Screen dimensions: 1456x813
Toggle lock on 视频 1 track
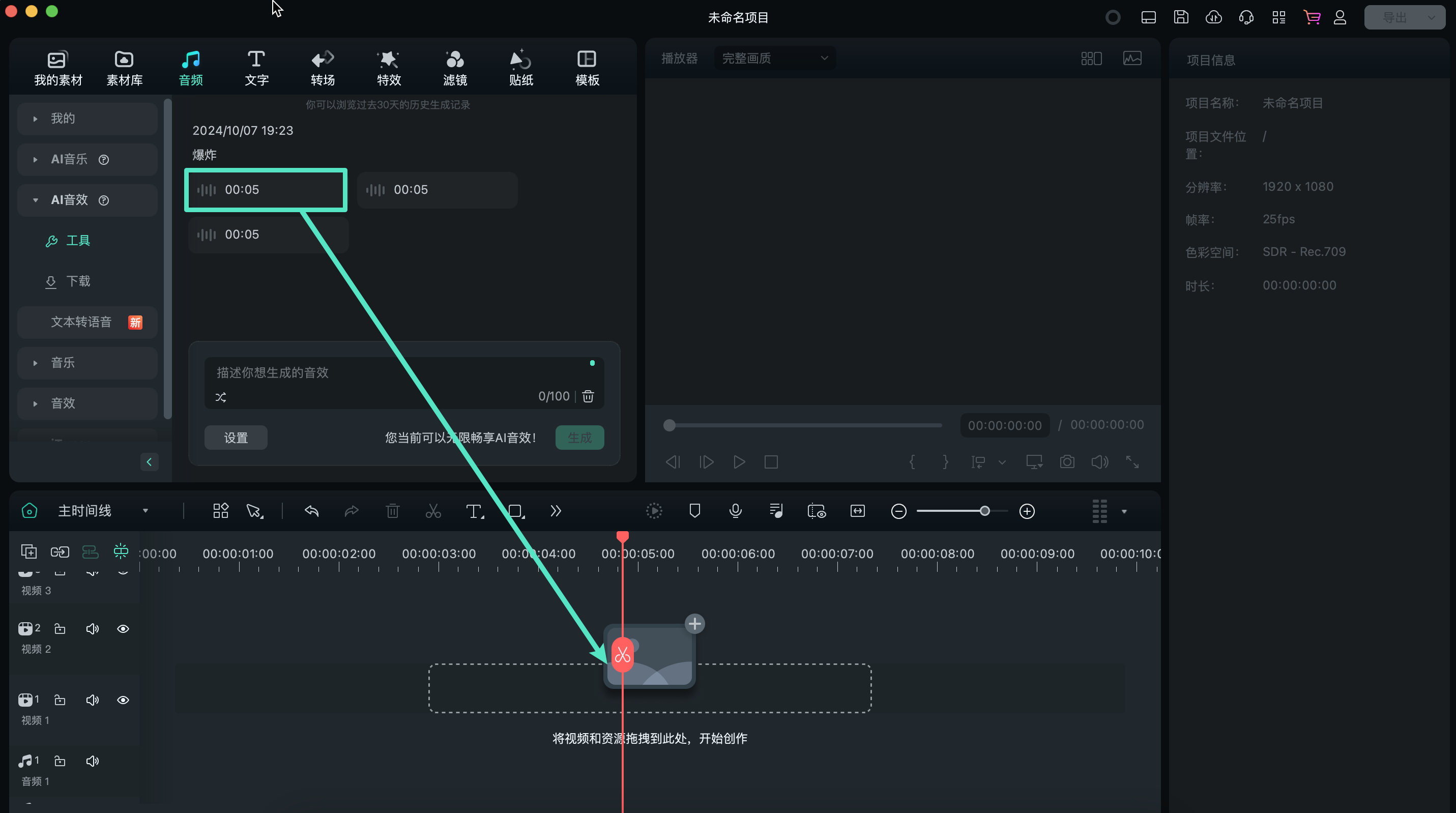point(60,700)
